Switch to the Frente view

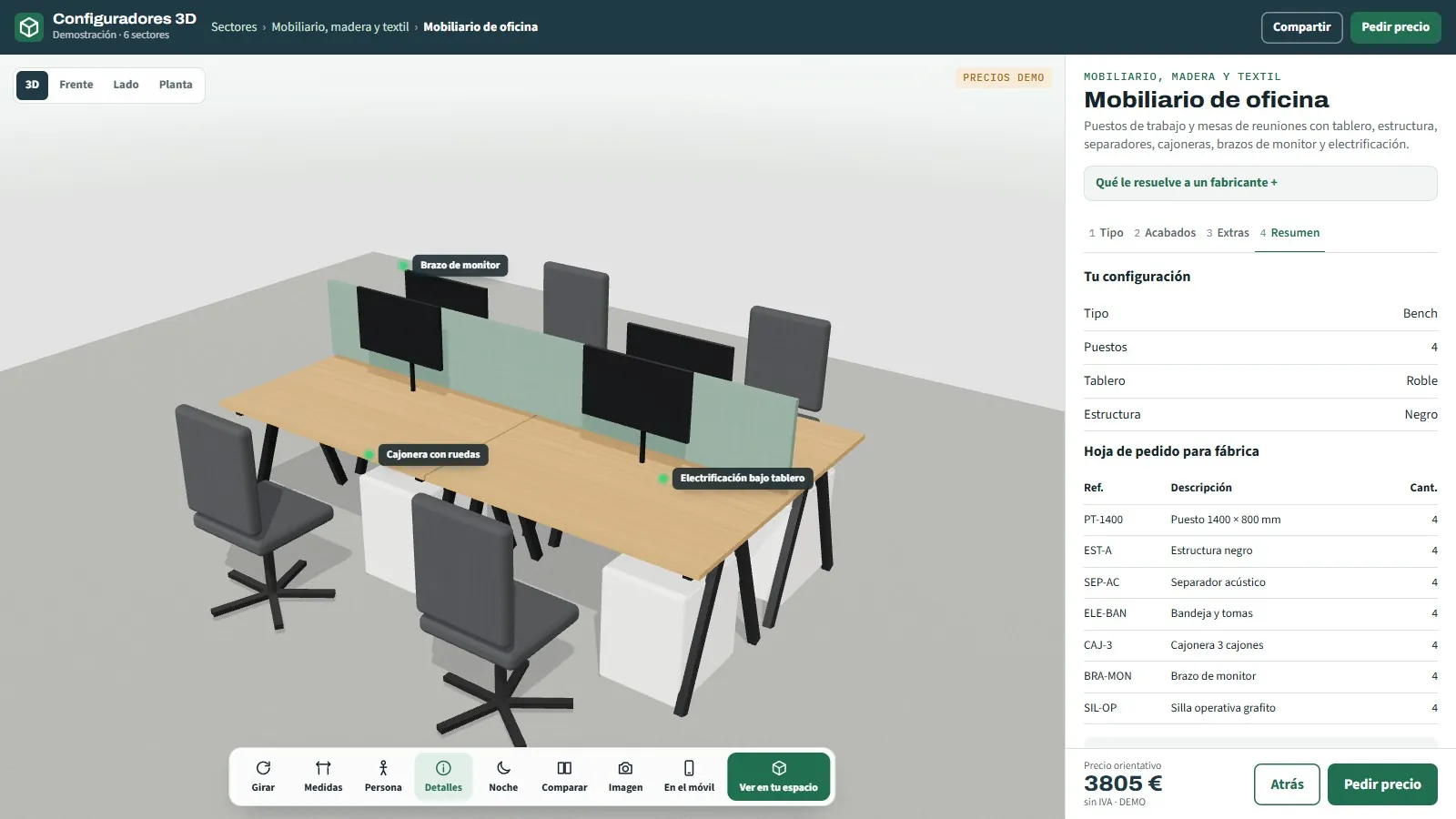click(x=76, y=85)
